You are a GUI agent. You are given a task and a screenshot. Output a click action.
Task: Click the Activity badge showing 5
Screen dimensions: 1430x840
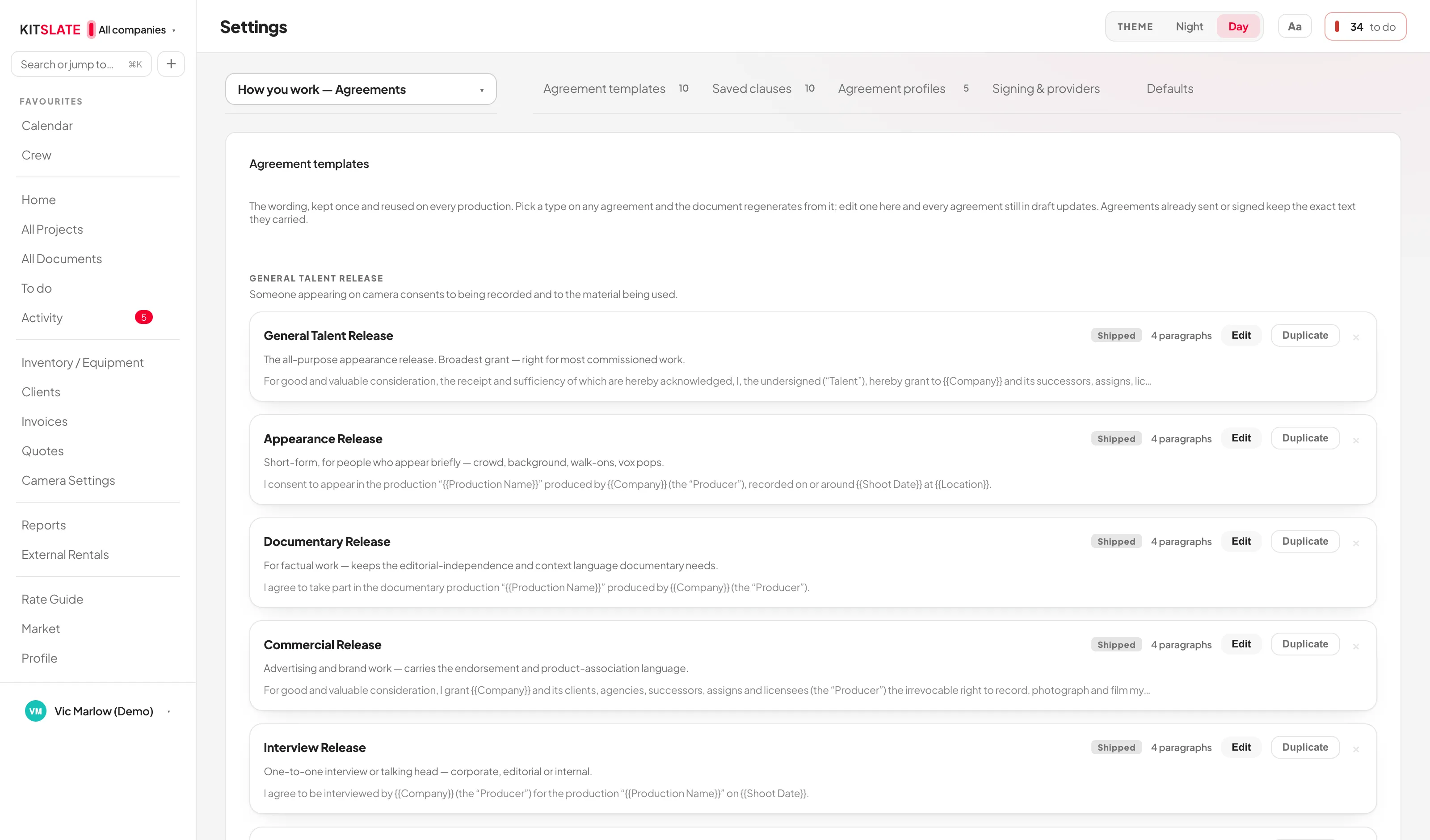tap(143, 317)
